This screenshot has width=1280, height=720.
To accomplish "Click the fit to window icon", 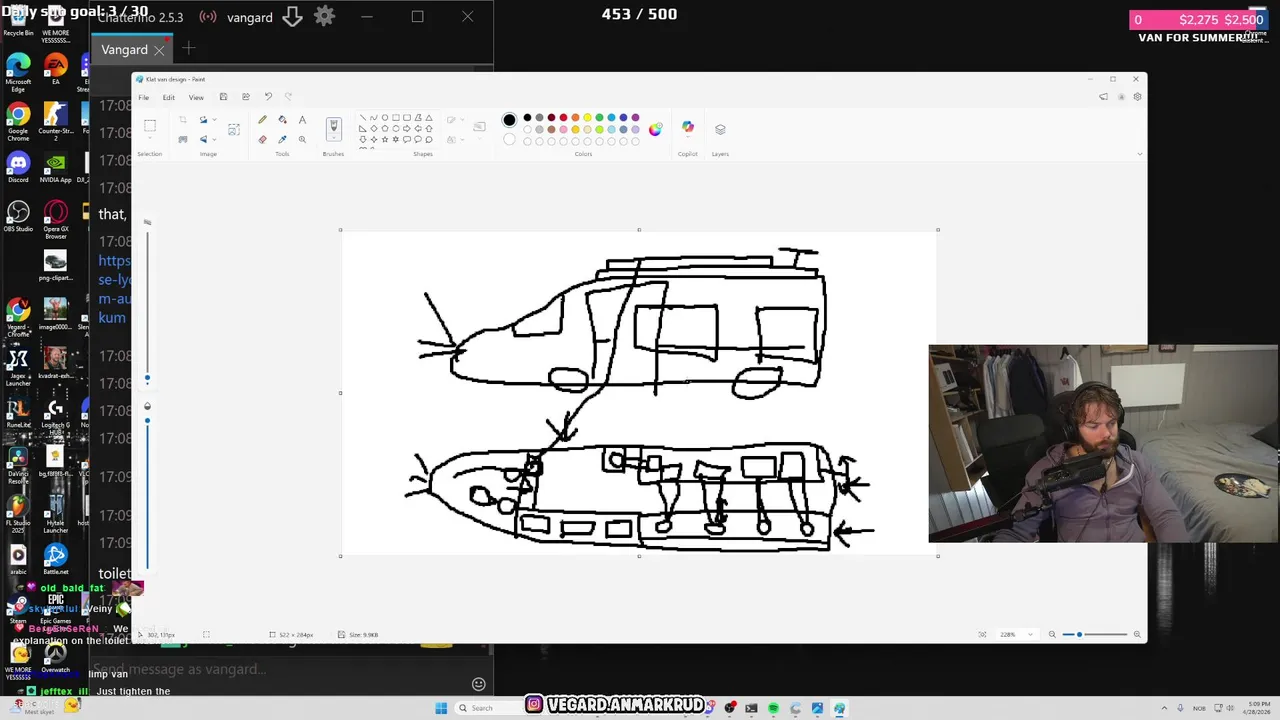I will (x=982, y=634).
